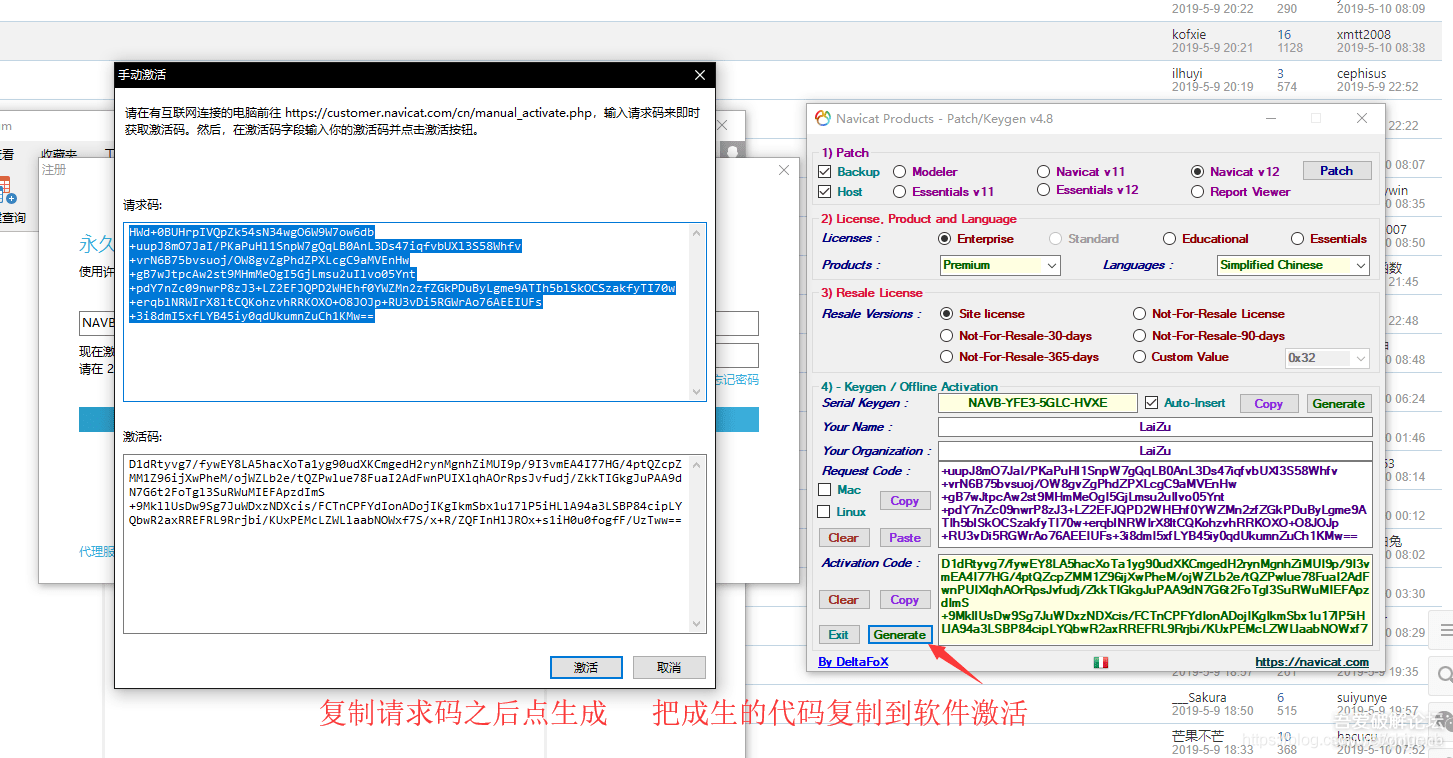Enable the Linux checkbox
Image resolution: width=1453 pixels, height=758 pixels.
tap(825, 512)
